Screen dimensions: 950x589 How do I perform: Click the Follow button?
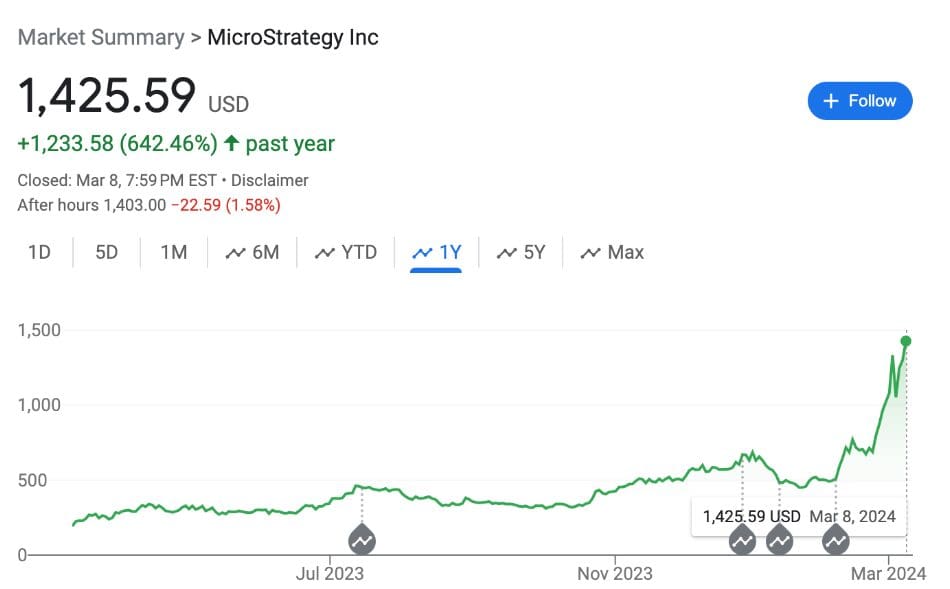coord(860,100)
